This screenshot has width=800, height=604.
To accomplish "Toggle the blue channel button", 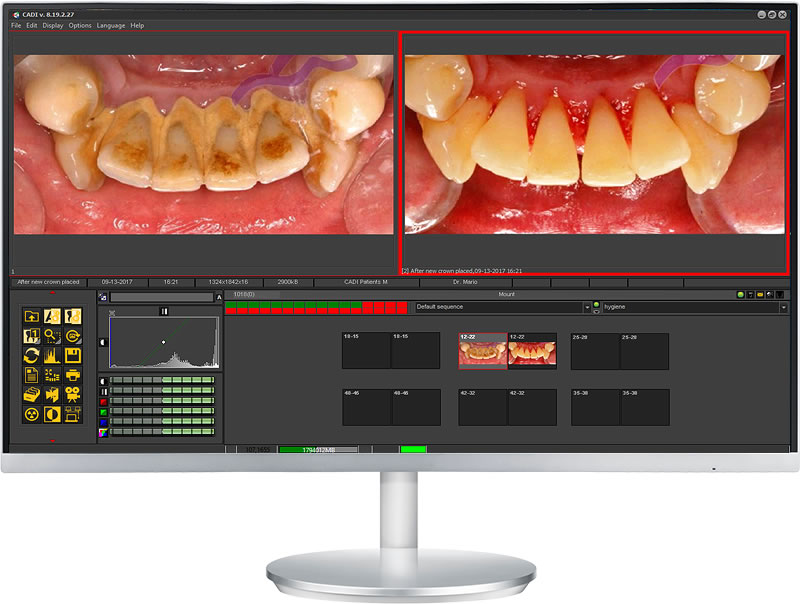I will tap(104, 421).
